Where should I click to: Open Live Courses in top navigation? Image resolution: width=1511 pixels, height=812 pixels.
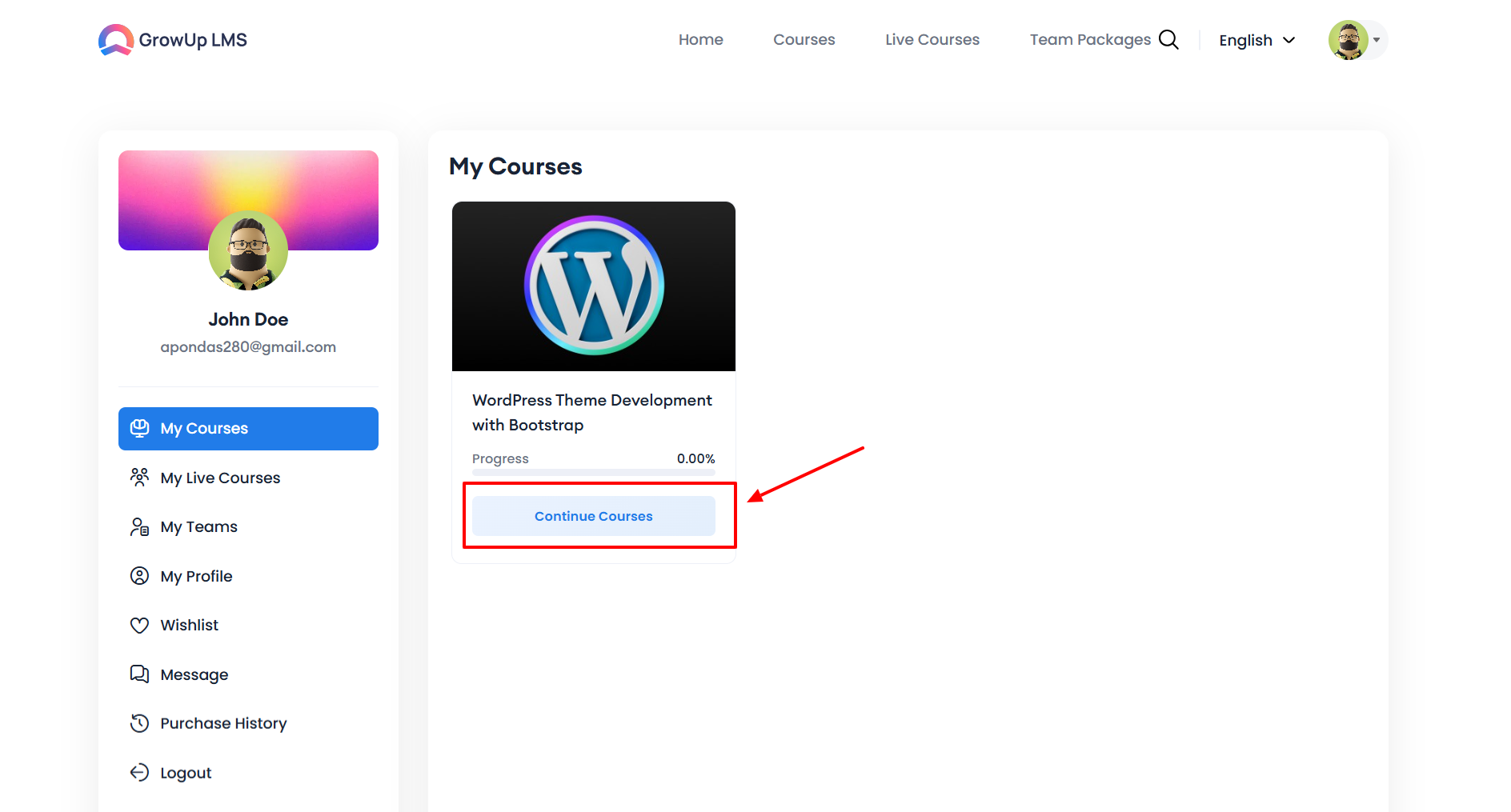coord(932,39)
